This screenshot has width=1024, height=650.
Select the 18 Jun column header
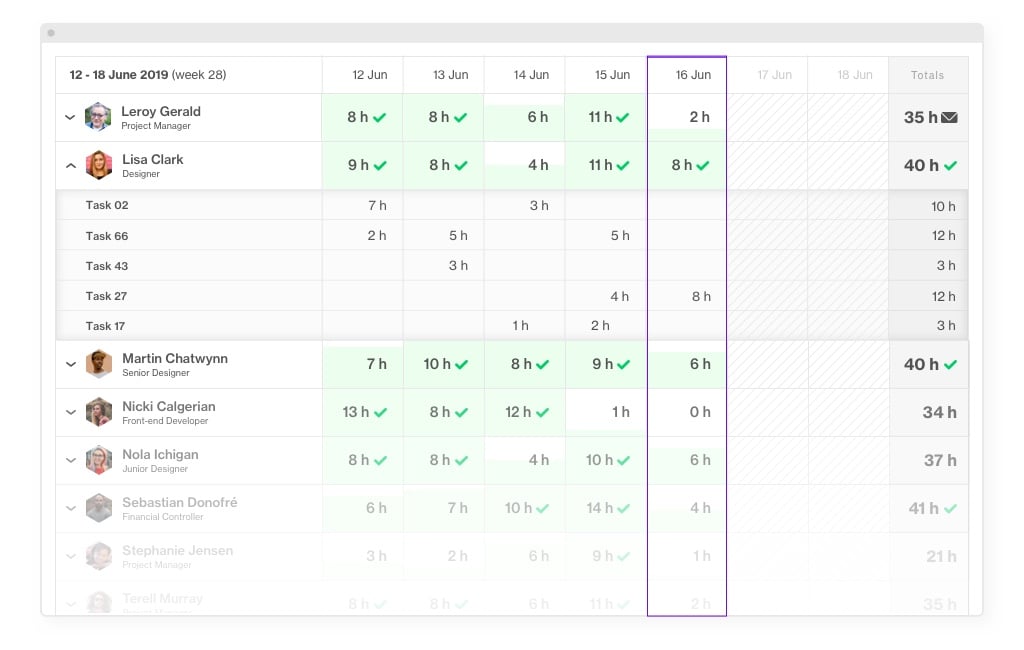click(855, 75)
